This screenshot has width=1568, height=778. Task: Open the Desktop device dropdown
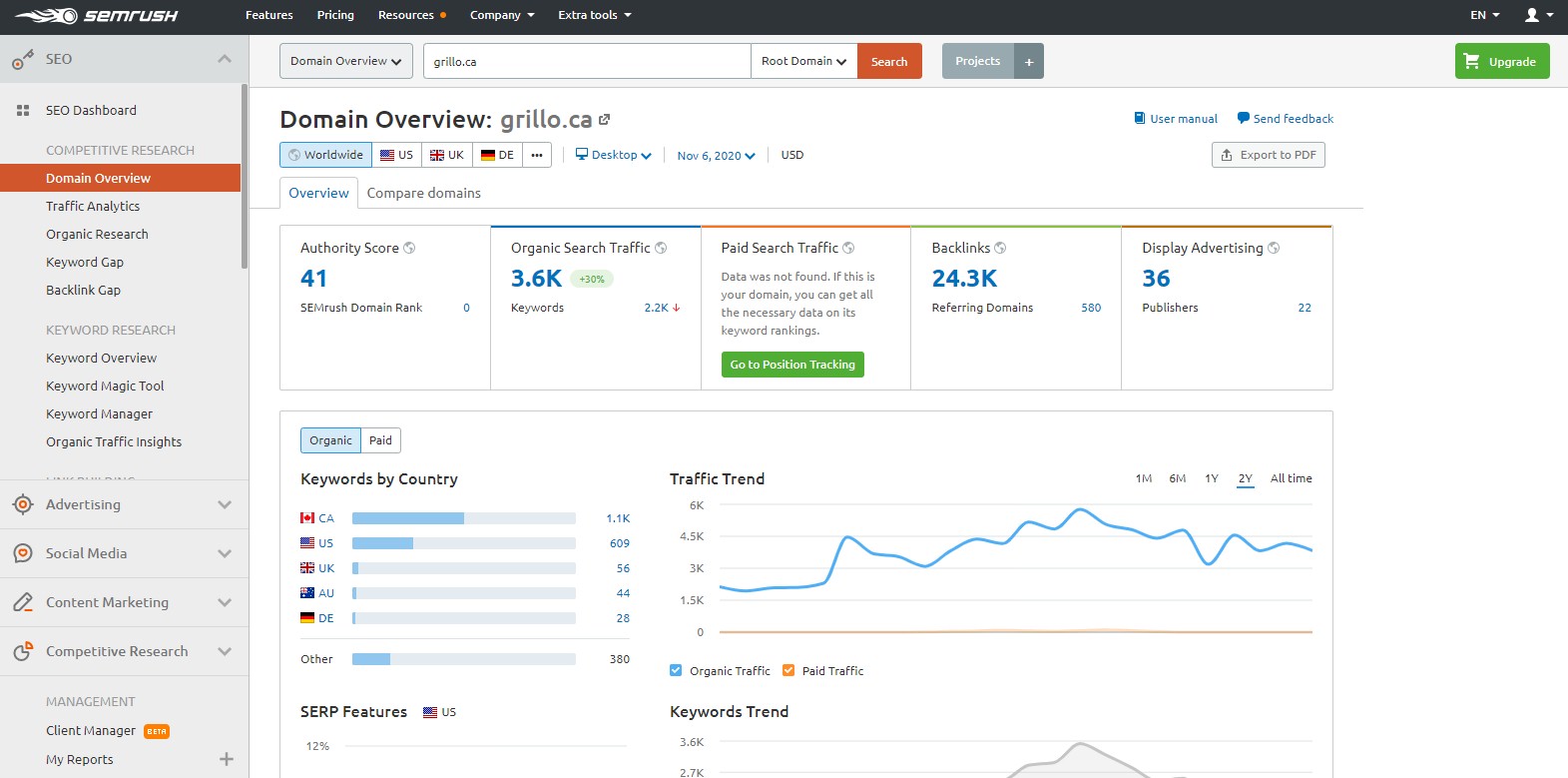coord(614,155)
